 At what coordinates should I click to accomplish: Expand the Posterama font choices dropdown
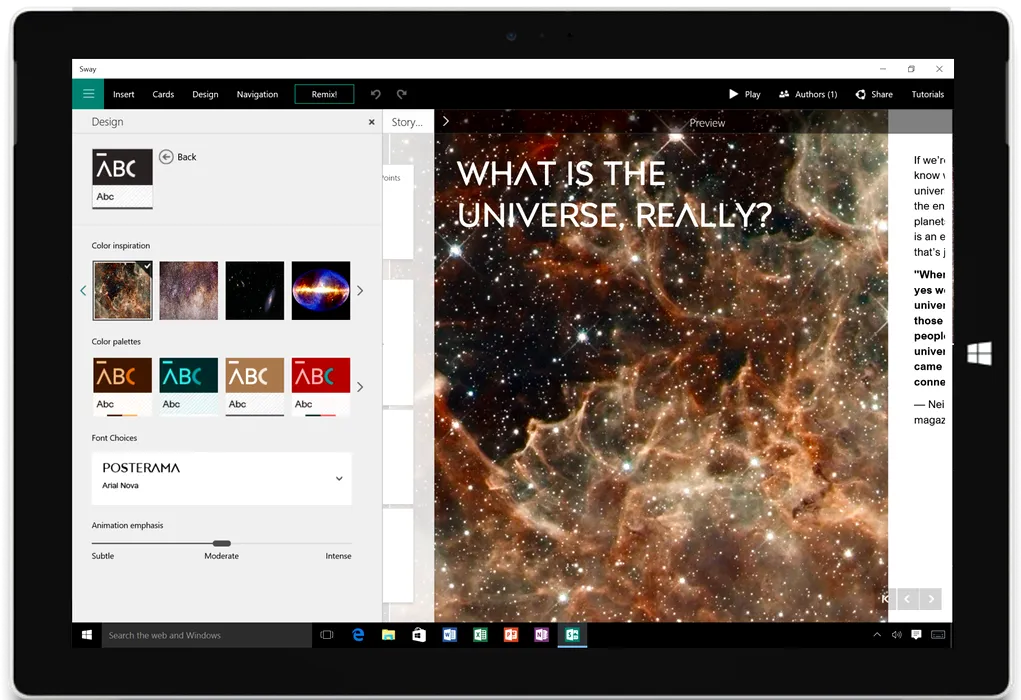pos(339,478)
